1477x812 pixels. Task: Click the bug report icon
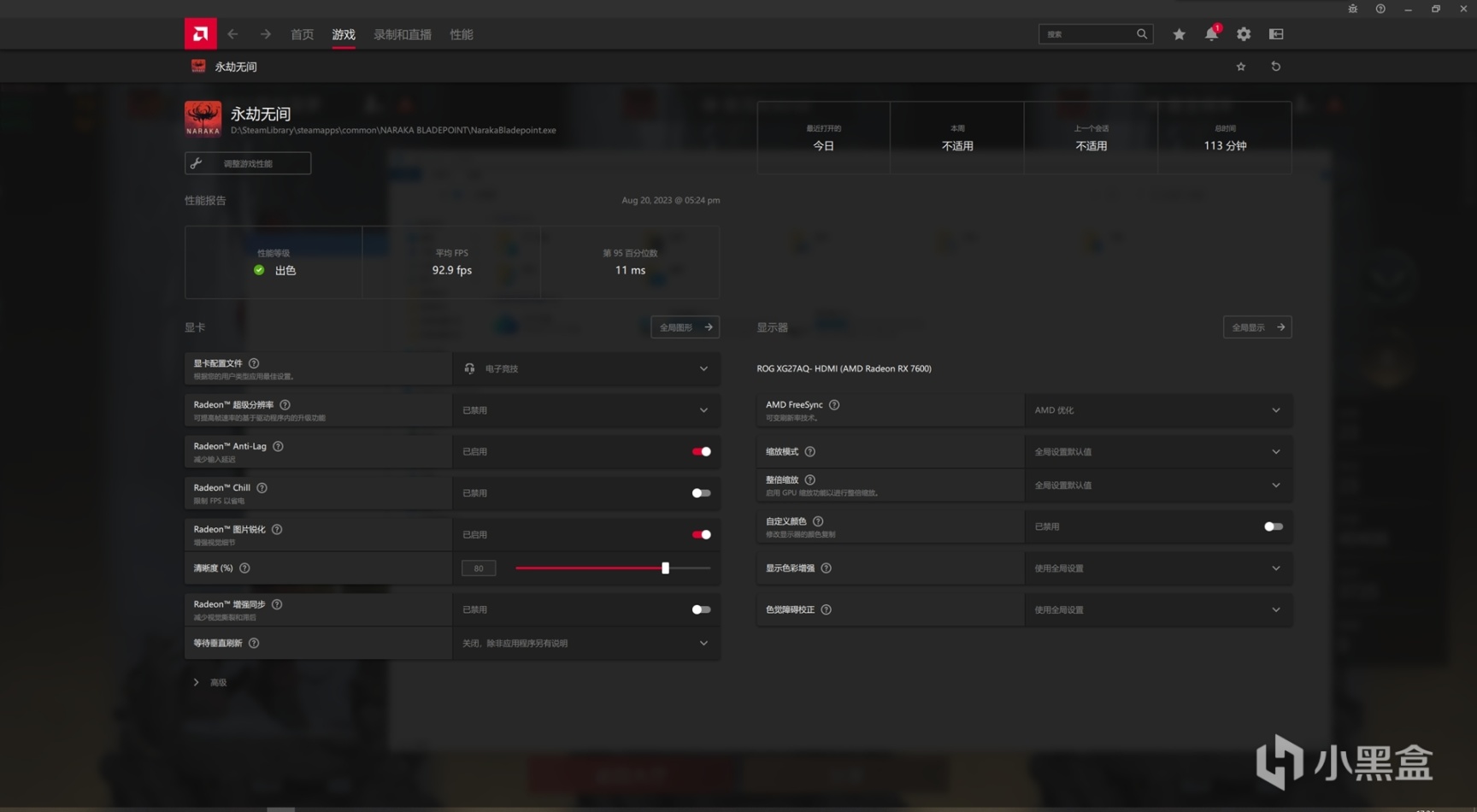[x=1352, y=9]
